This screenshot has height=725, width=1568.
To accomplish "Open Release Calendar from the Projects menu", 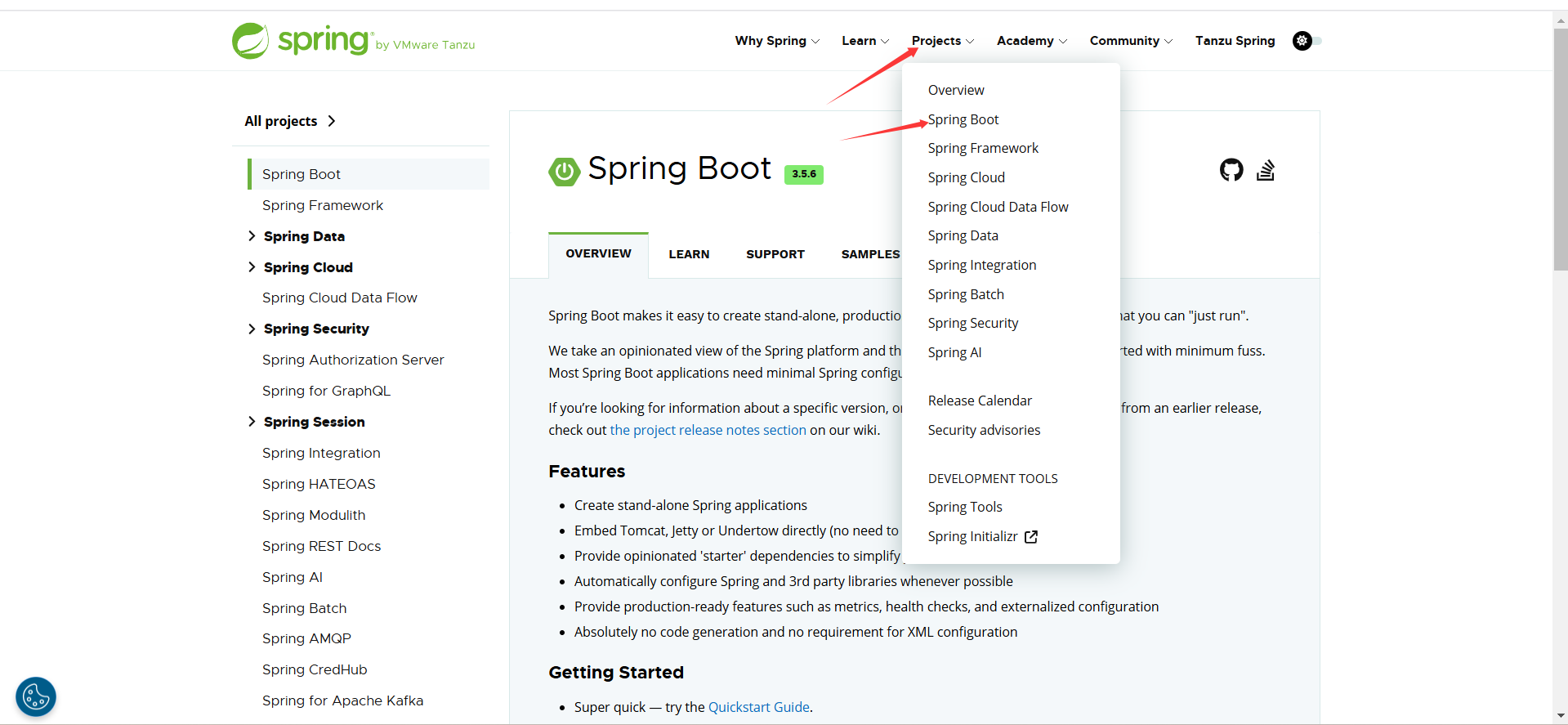I will coord(980,401).
